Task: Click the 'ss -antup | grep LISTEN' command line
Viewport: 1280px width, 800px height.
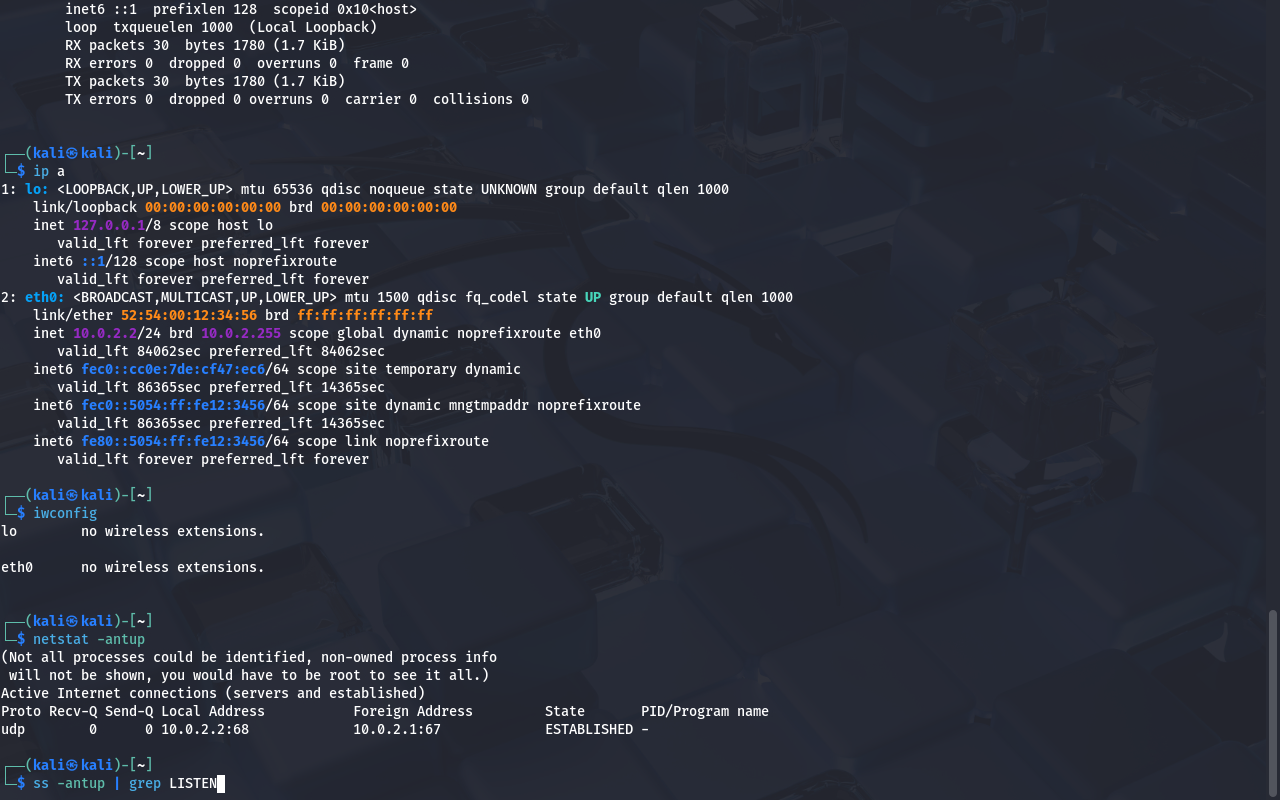Action: click(x=125, y=783)
